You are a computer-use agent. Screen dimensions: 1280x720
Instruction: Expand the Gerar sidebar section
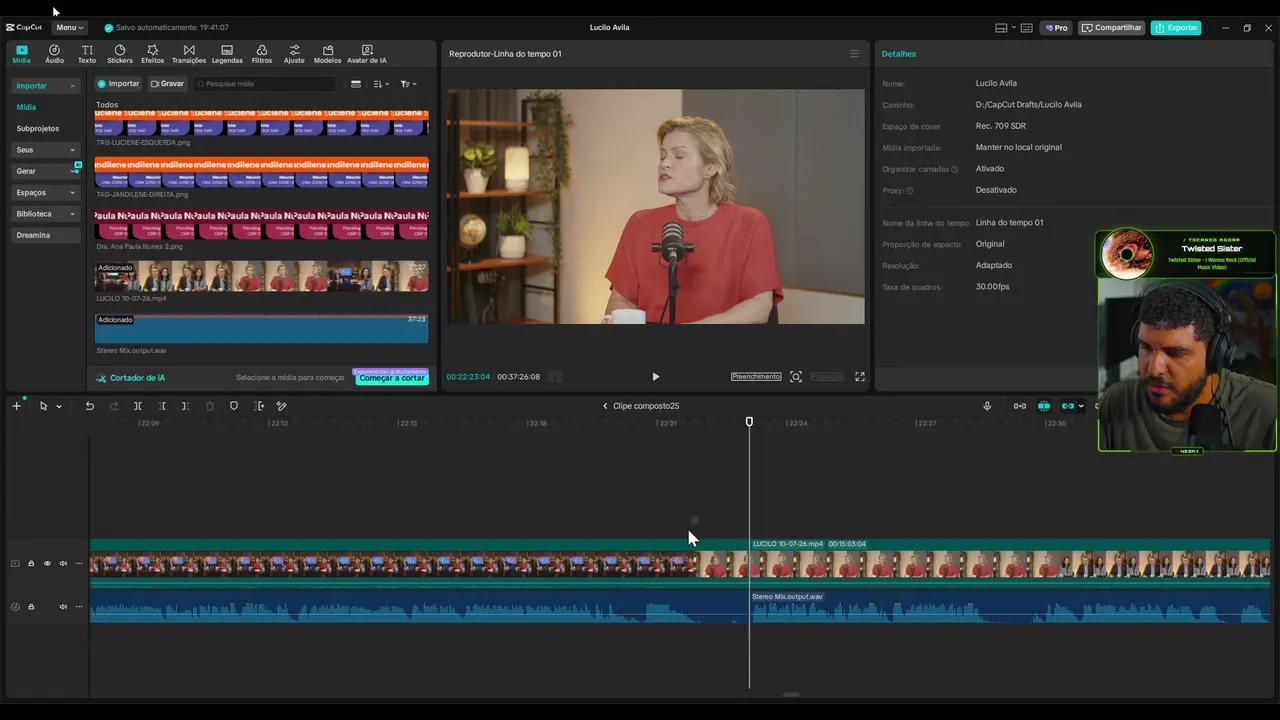pos(45,171)
